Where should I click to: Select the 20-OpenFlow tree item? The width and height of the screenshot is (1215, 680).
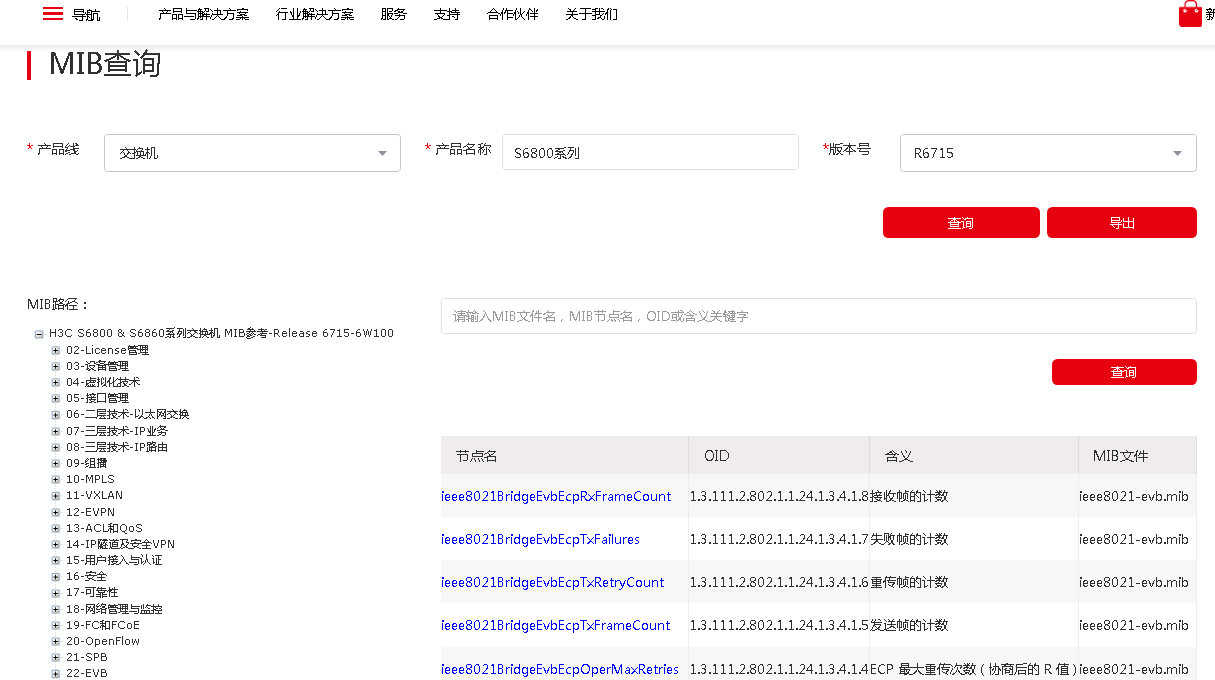[x=103, y=641]
